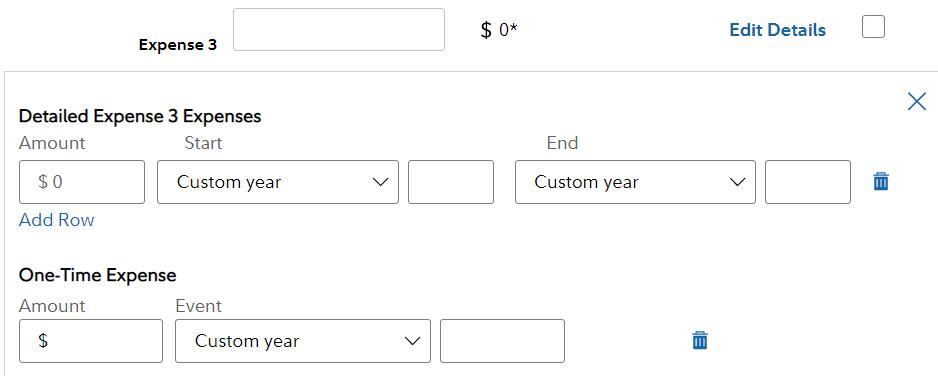Screen dimensions: 938x376
Task: Click the $ 0* total value
Action: (x=500, y=30)
